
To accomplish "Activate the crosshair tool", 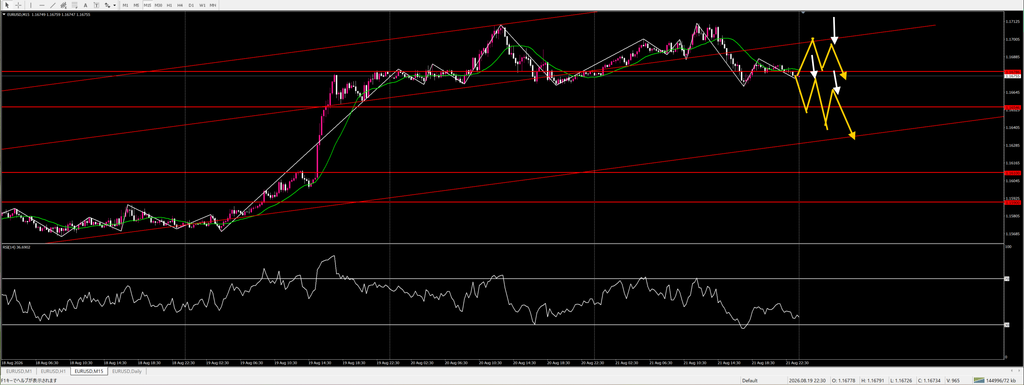I will [18, 5].
